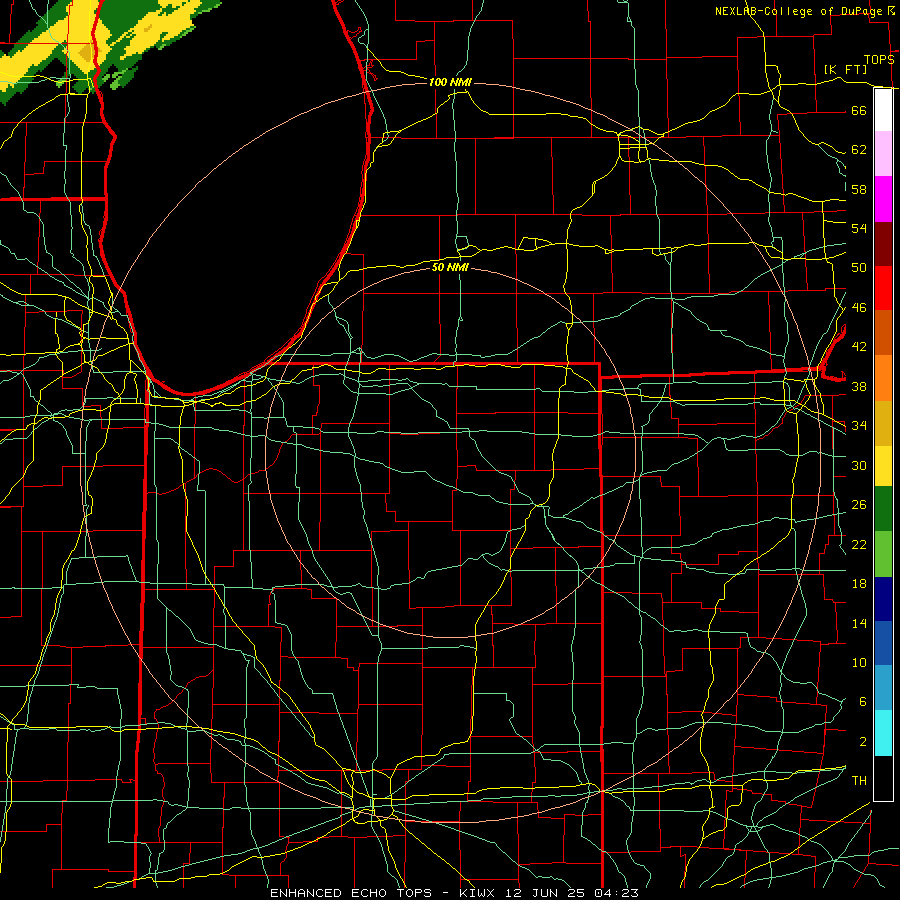Click the "18" scale value
The height and width of the screenshot is (900, 900).
pos(859,584)
